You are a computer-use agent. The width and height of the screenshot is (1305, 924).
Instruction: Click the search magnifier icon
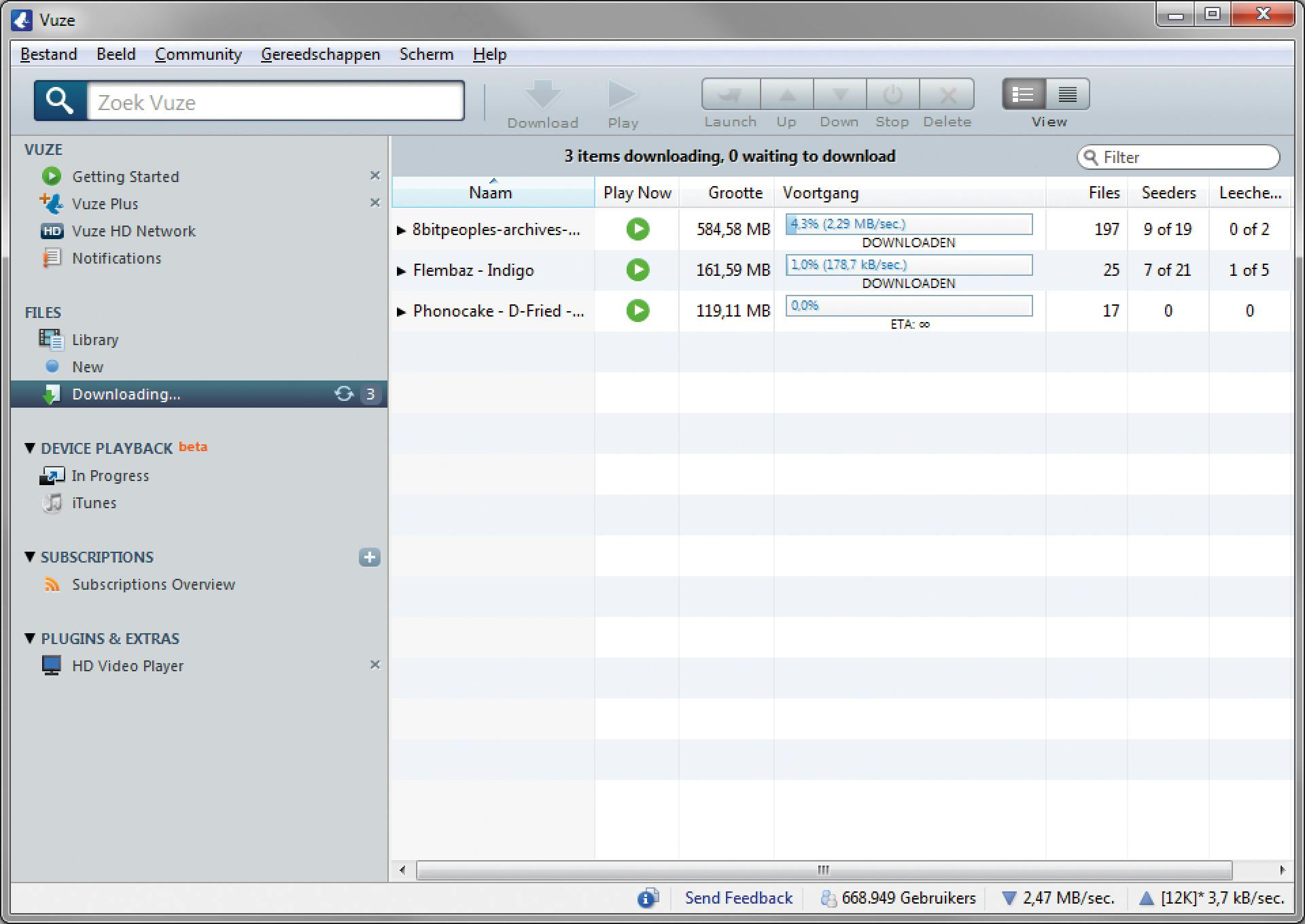click(60, 101)
